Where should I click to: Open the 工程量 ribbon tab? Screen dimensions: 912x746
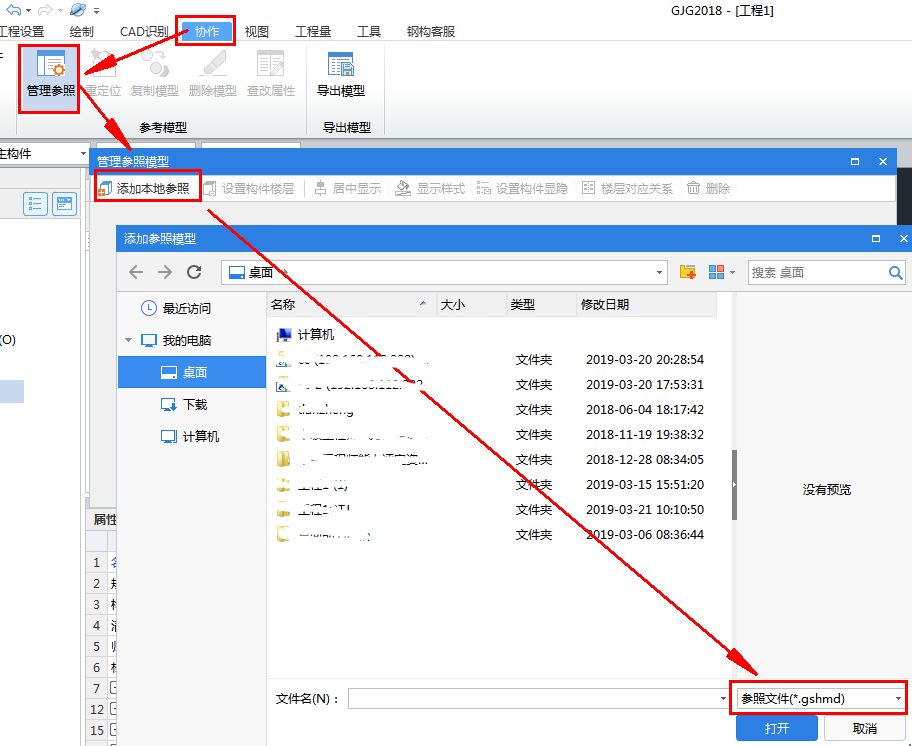click(x=313, y=31)
